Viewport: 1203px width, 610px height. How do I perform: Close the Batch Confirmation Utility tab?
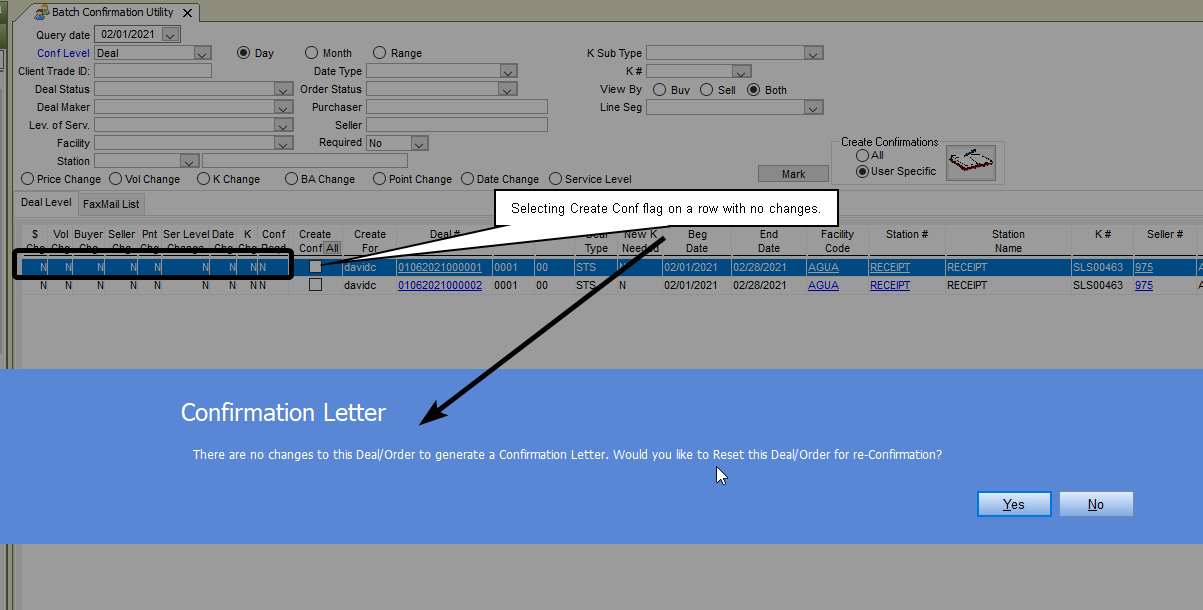188,13
